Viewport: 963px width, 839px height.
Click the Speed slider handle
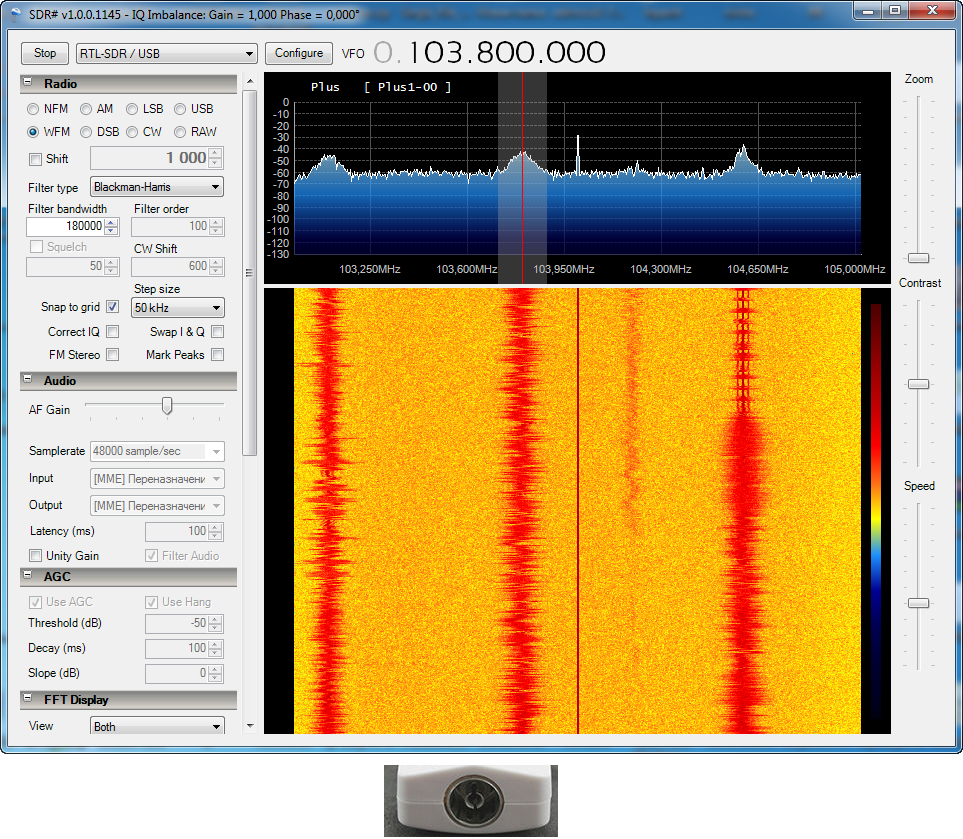point(918,603)
